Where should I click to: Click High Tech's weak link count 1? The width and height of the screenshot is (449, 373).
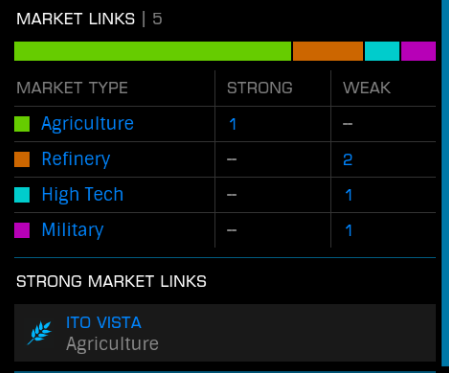pos(348,195)
